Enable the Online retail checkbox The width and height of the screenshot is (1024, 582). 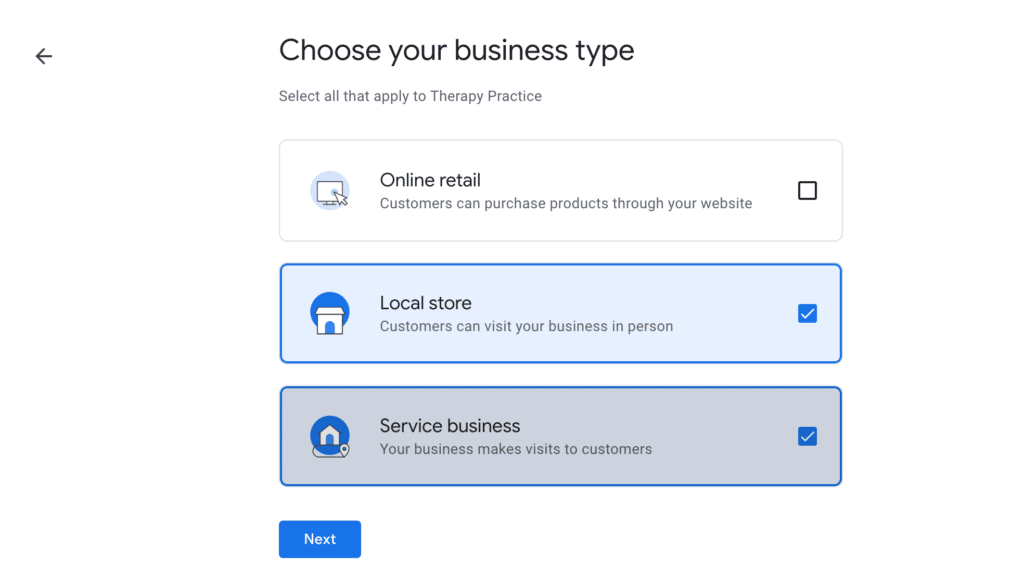click(807, 190)
